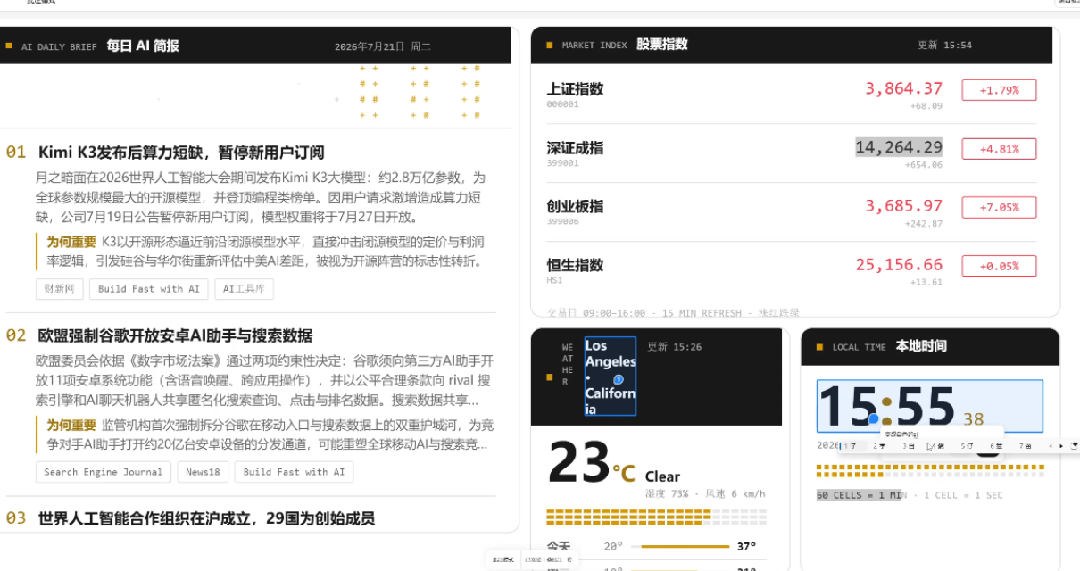The width and height of the screenshot is (1080, 571).
Task: Click the 上证指数 index name
Action: tap(575, 89)
